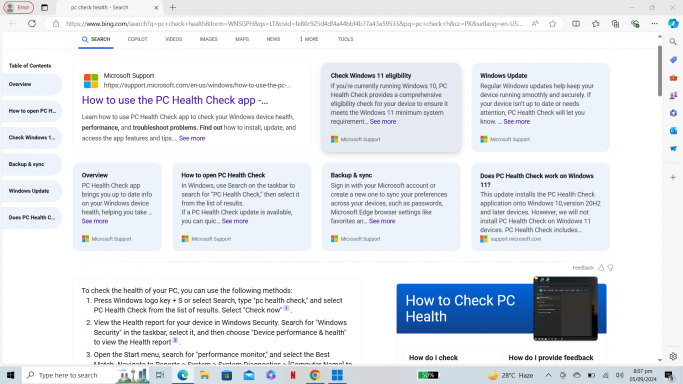Viewport: 683px width, 384px height.
Task: Click the thumbs down feedback icon
Action: tap(610, 268)
